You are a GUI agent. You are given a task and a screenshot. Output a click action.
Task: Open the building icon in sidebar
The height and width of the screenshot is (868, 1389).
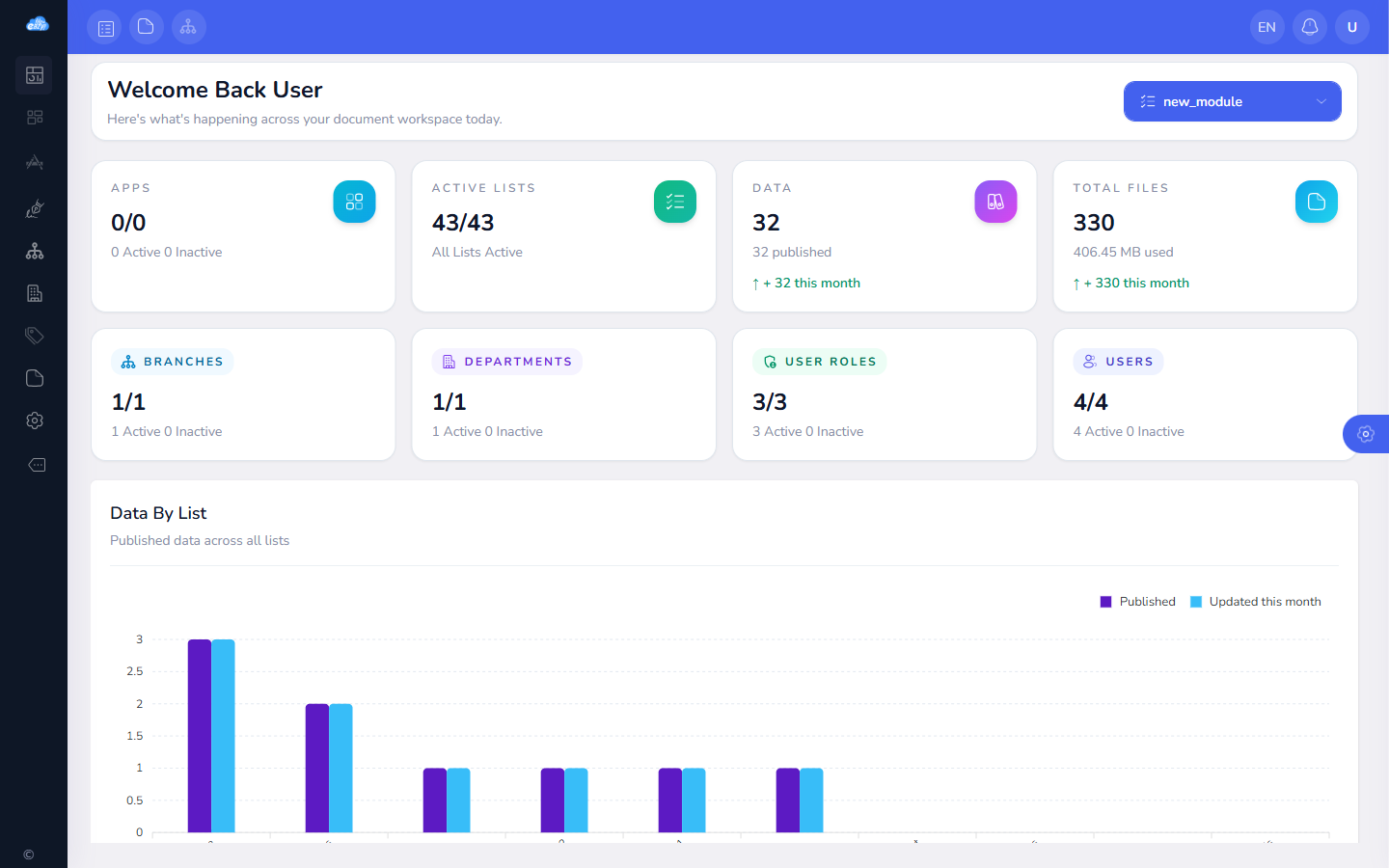pos(35,293)
